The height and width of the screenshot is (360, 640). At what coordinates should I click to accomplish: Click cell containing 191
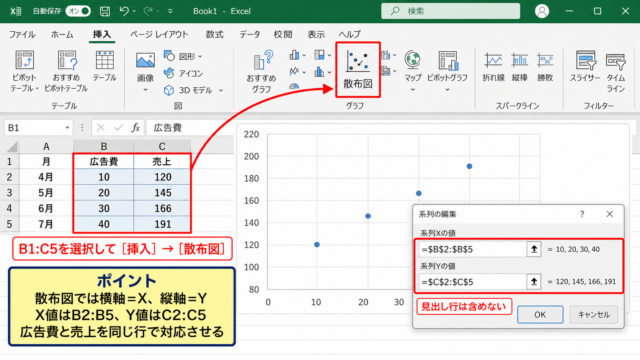point(162,224)
